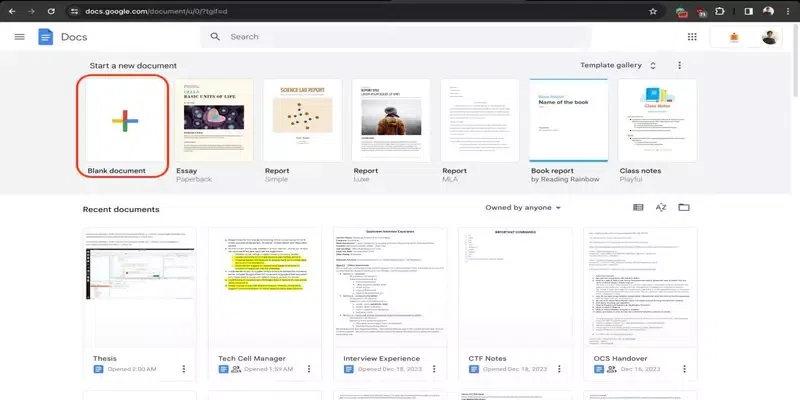The height and width of the screenshot is (400, 800).
Task: Toggle the browser side panel
Action: coord(748,11)
